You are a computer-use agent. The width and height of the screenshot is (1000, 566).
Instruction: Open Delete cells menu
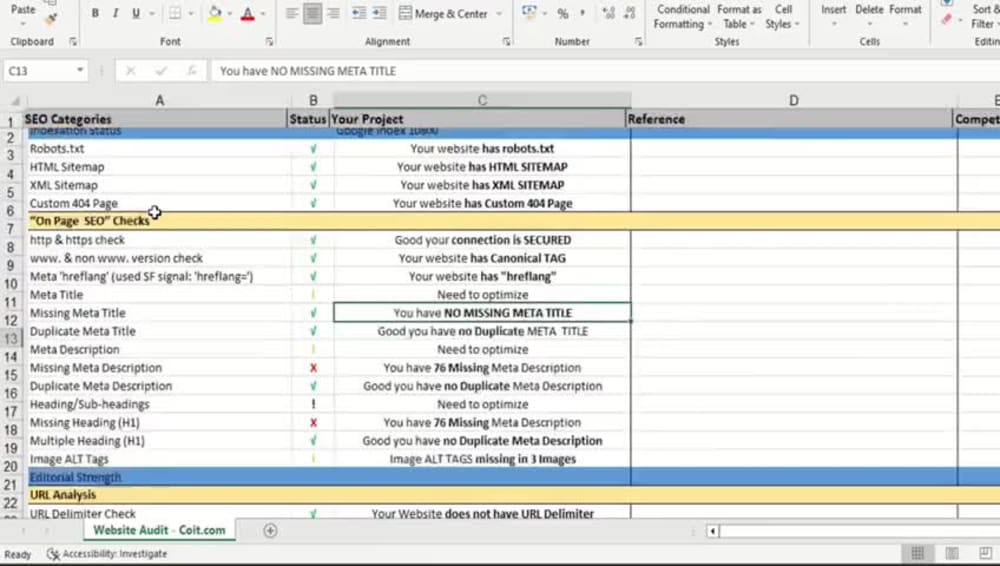coord(869,15)
